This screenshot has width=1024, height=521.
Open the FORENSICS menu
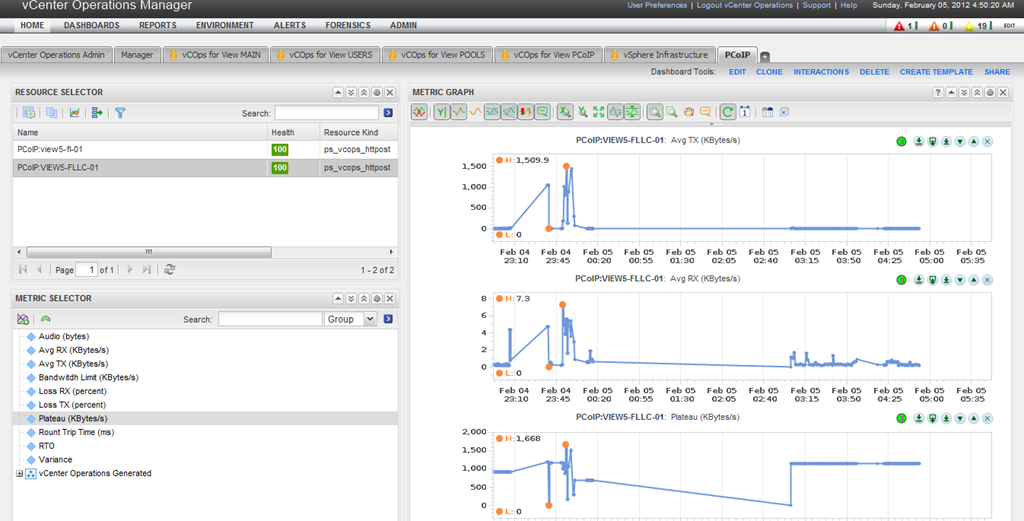point(347,25)
